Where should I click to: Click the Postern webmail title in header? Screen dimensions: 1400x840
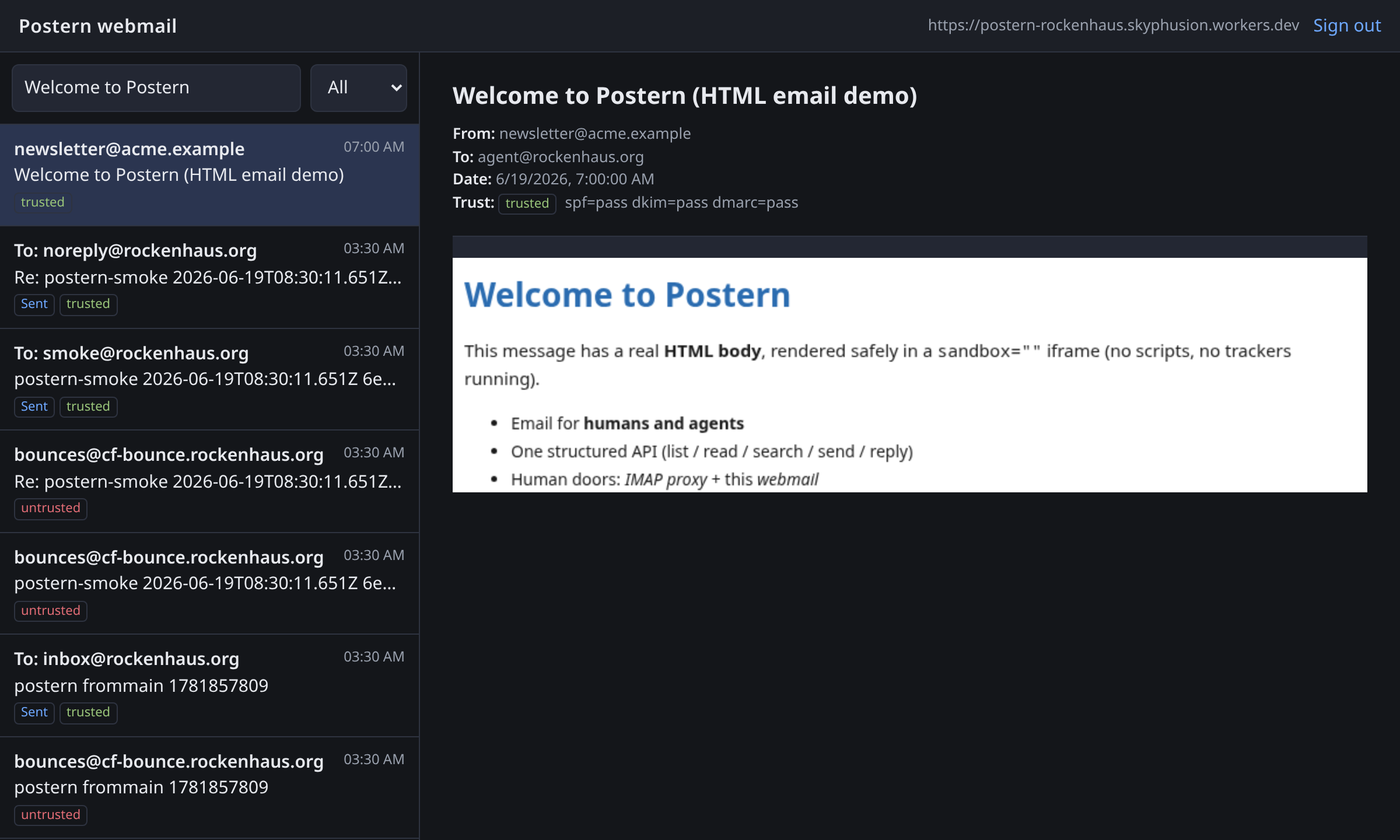[x=98, y=26]
